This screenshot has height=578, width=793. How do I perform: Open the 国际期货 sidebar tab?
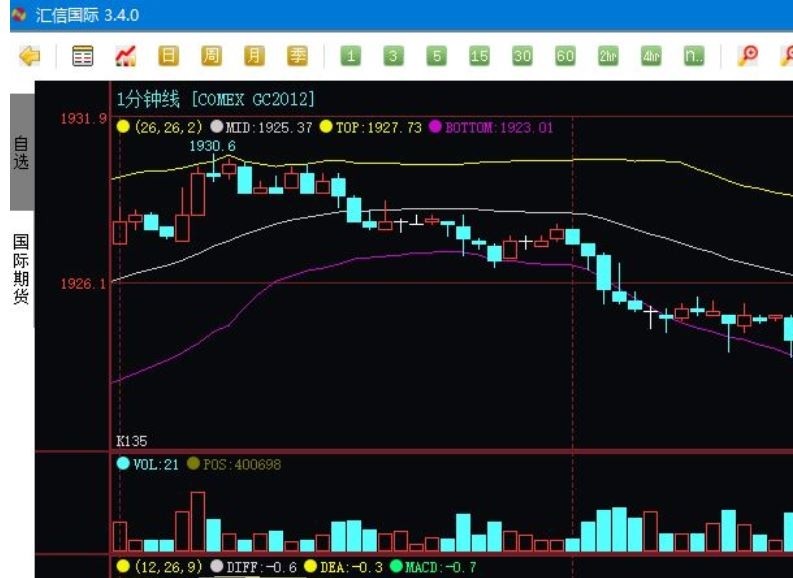click(x=22, y=269)
